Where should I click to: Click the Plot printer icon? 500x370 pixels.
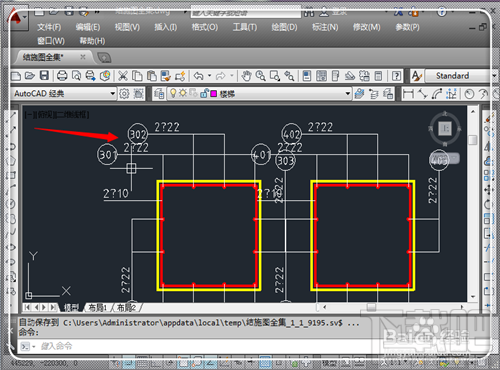(x=62, y=76)
